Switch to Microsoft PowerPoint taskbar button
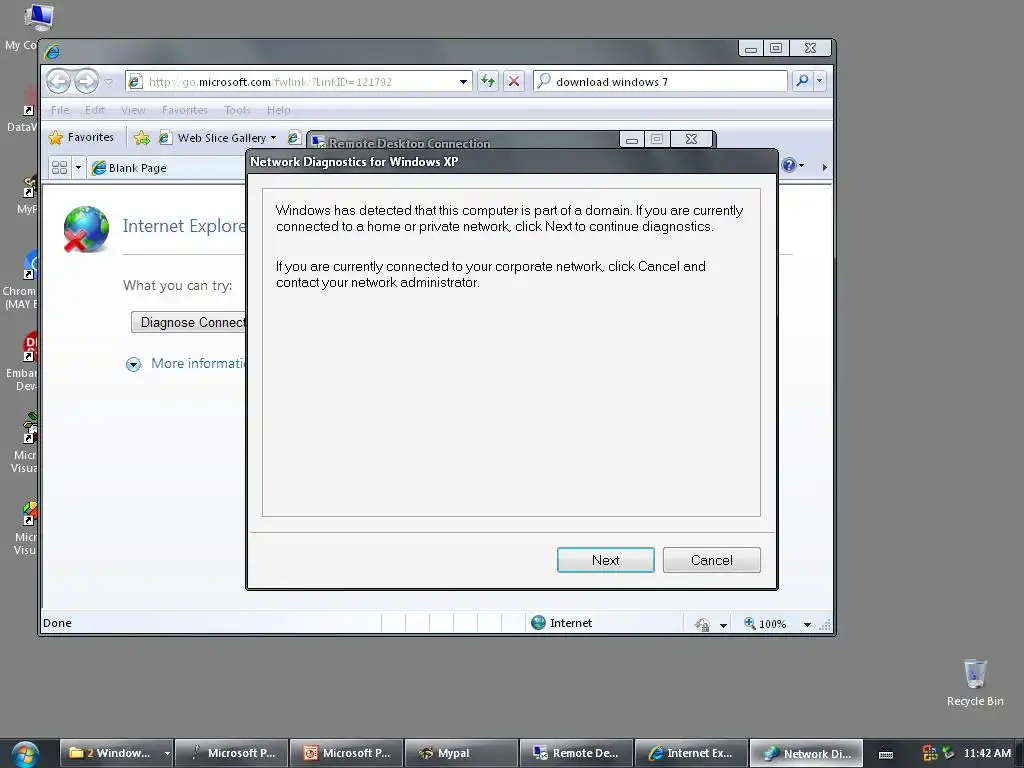 tap(346, 753)
